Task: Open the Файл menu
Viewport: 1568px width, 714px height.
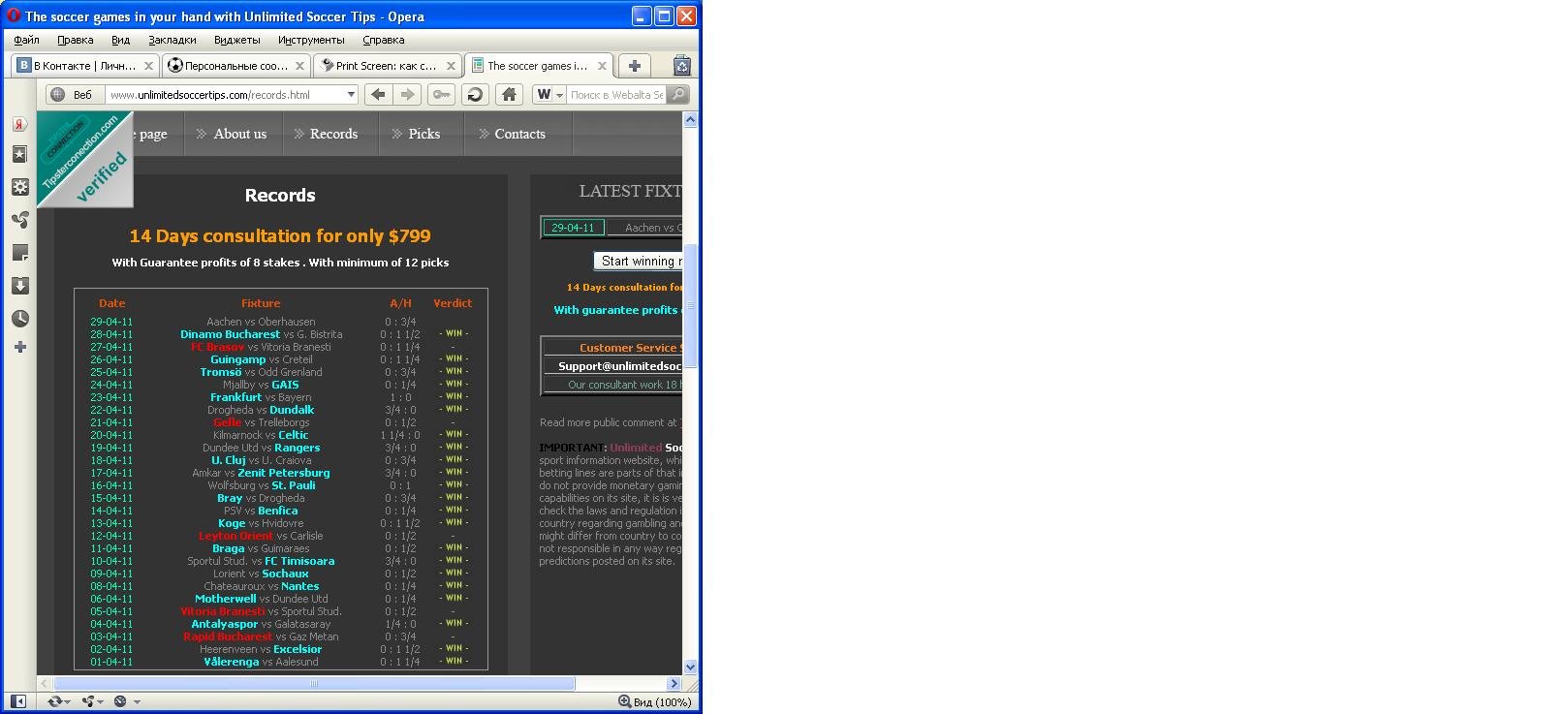Action: (x=27, y=40)
